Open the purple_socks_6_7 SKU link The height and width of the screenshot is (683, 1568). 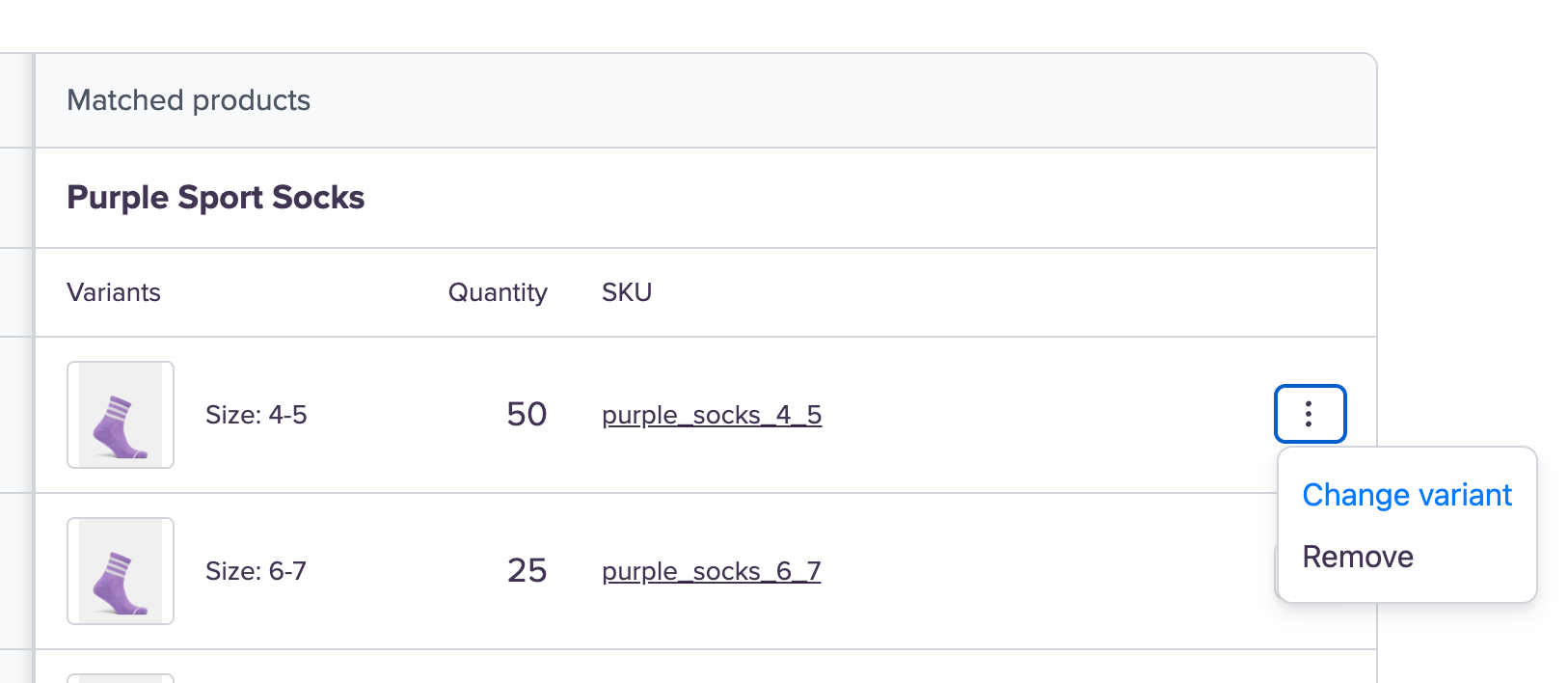tap(711, 571)
